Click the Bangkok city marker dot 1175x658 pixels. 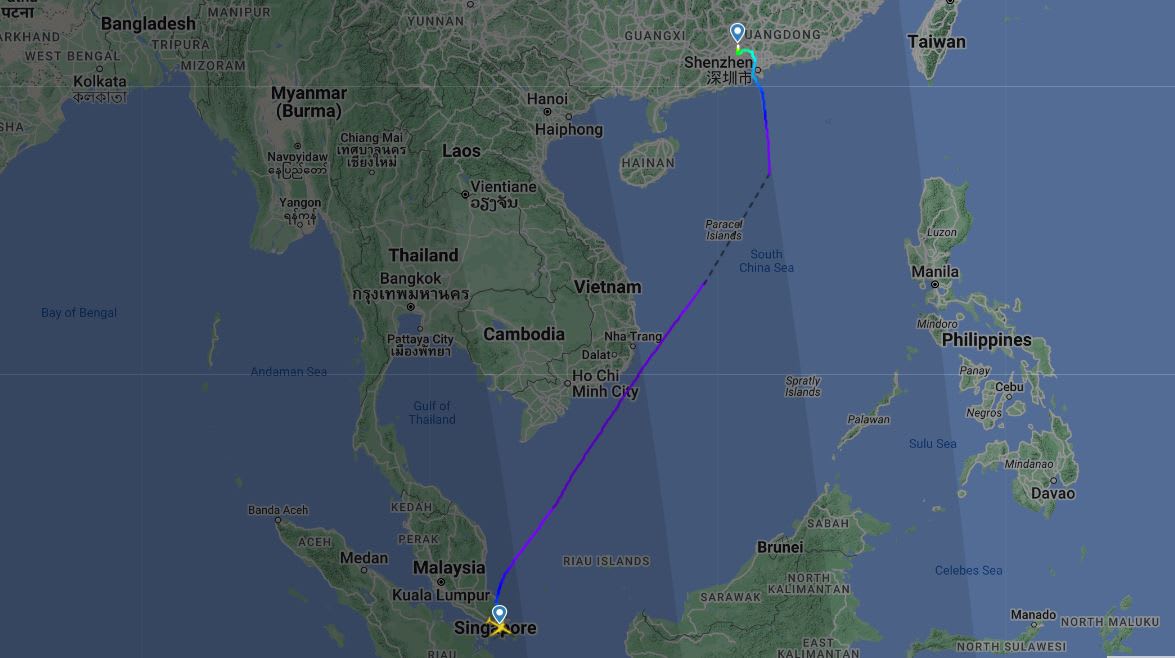click(411, 307)
